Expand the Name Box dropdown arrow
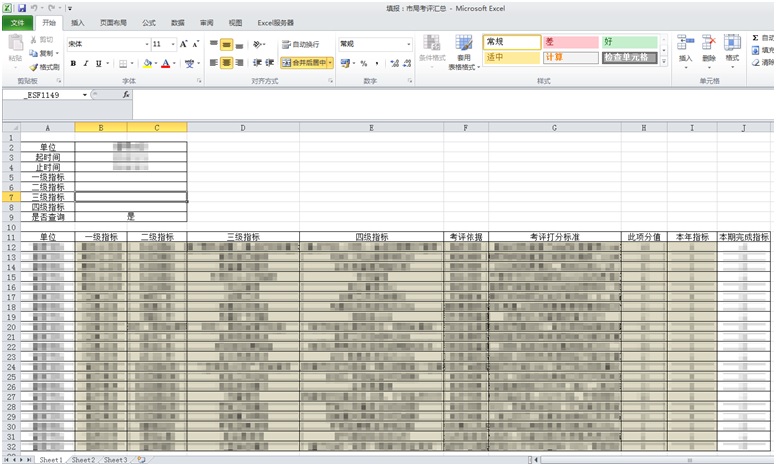Image resolution: width=776 pixels, height=466 pixels. point(85,95)
